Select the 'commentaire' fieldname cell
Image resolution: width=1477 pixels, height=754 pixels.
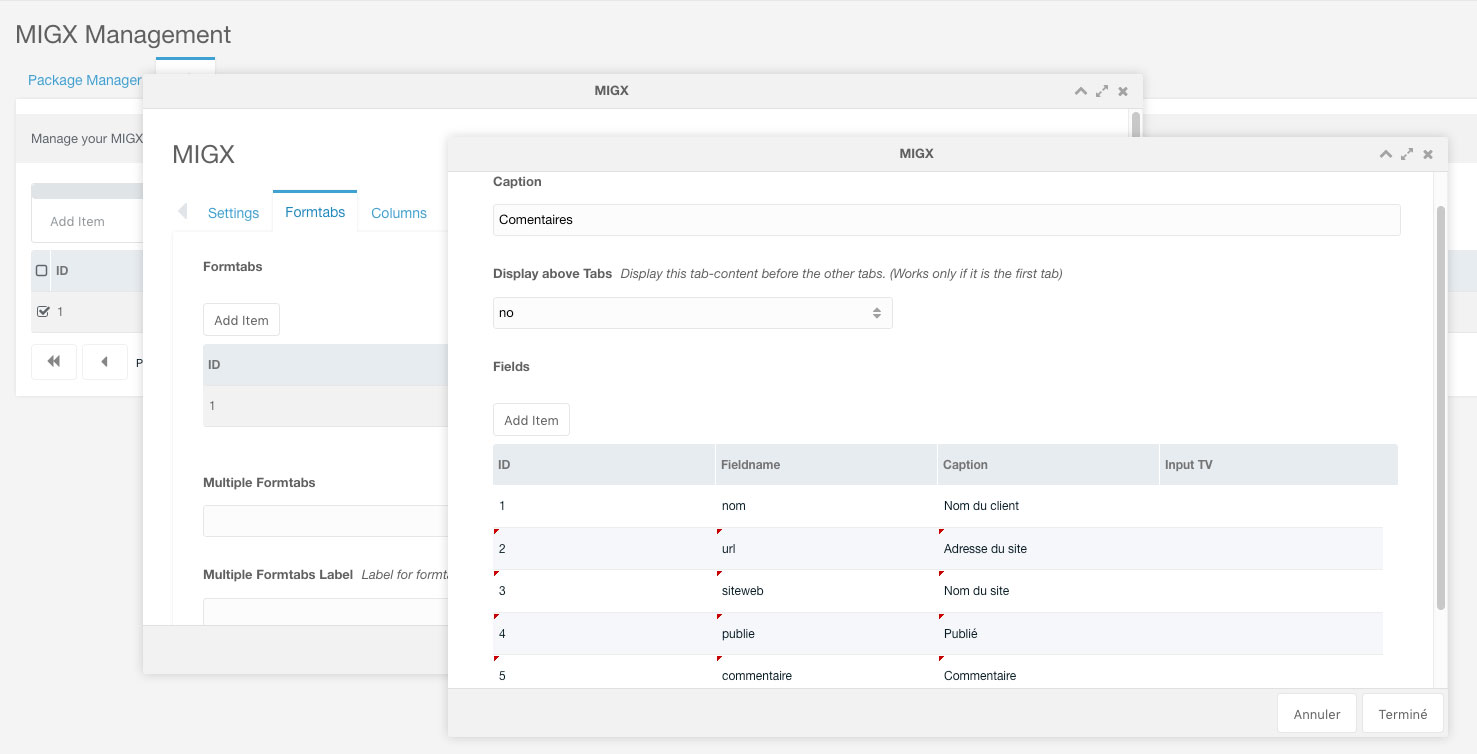click(826, 674)
